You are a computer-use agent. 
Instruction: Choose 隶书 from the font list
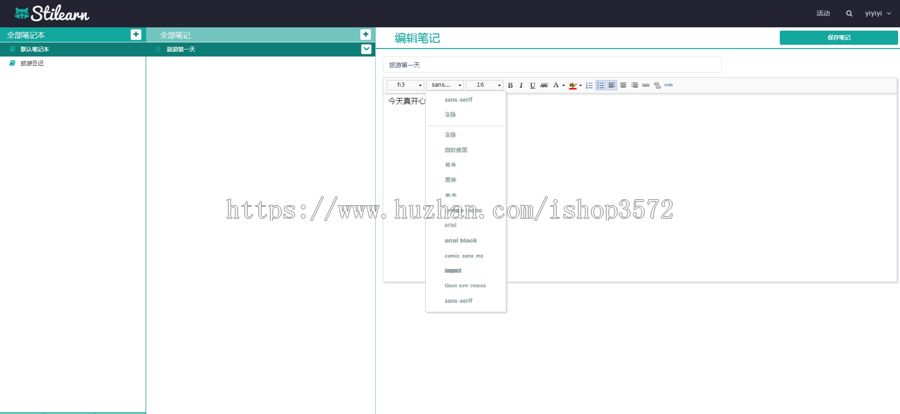point(451,195)
